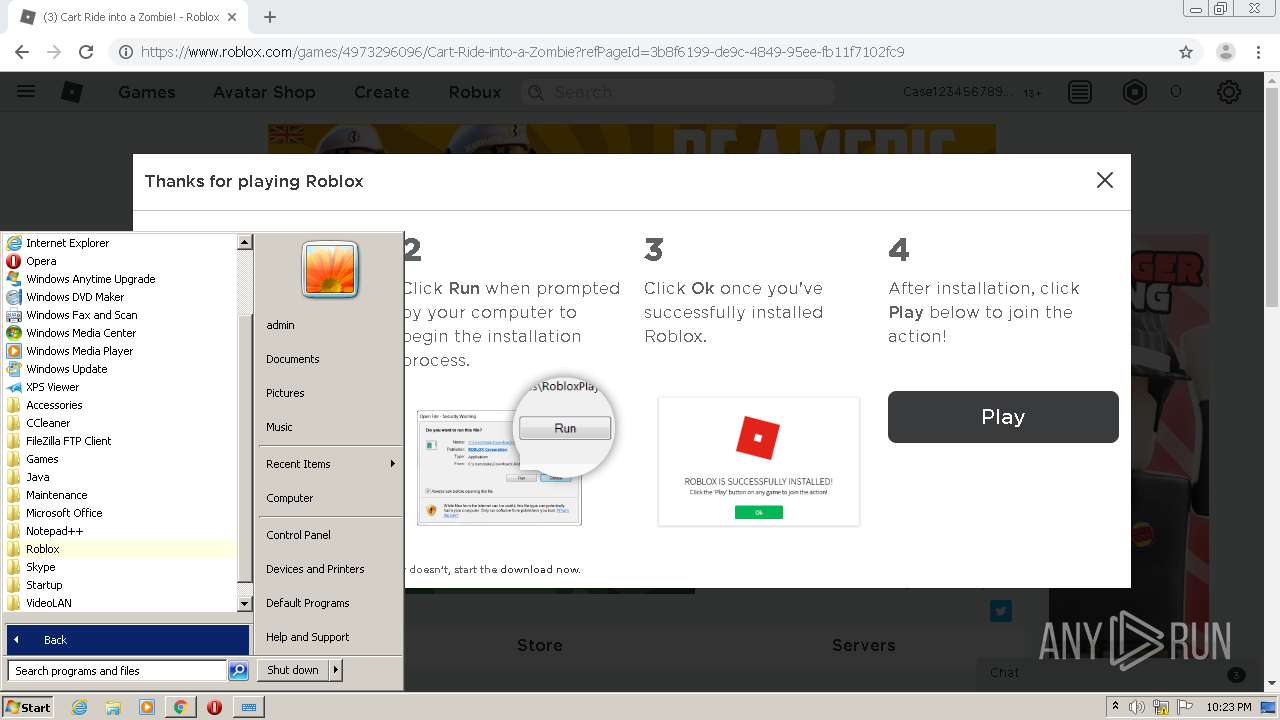
Task: Launch Internet Explorer from taskbar
Action: [x=79, y=707]
